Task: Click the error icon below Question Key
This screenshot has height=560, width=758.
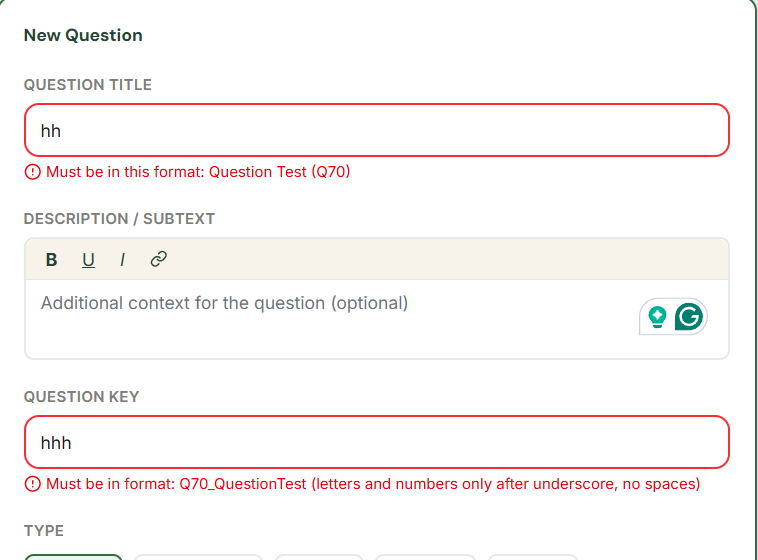Action: click(33, 485)
